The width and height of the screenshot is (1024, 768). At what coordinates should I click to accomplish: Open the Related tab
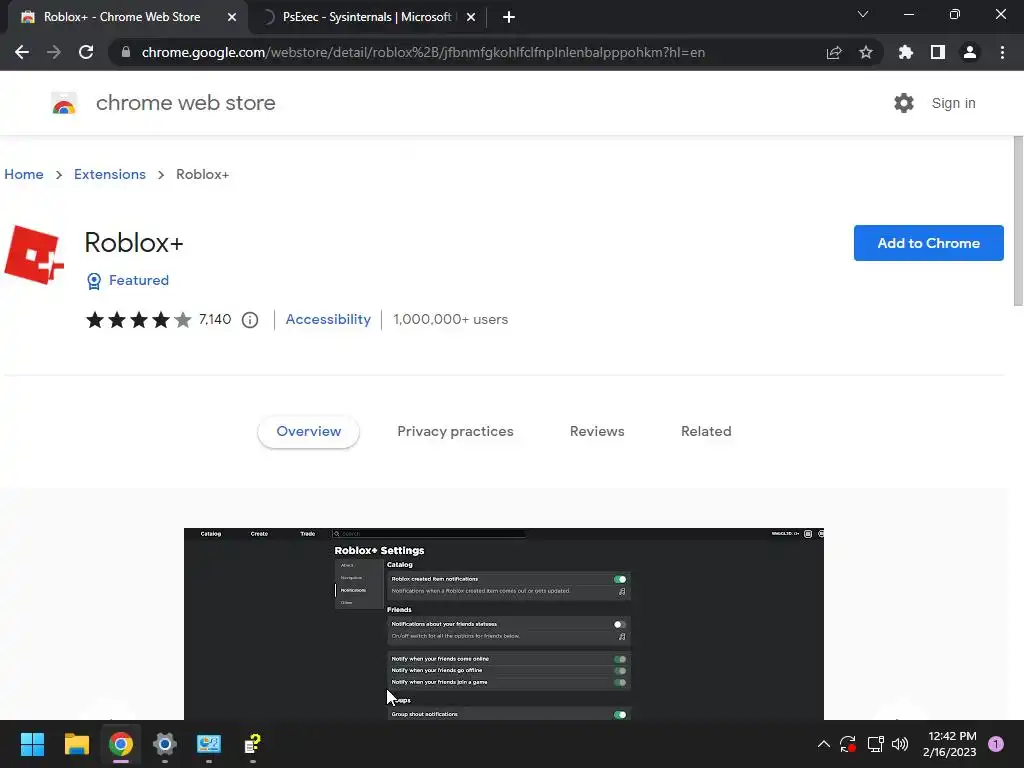(706, 432)
